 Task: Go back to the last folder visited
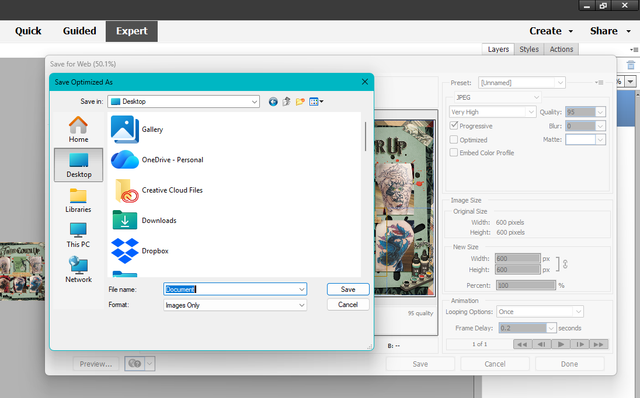pos(273,102)
